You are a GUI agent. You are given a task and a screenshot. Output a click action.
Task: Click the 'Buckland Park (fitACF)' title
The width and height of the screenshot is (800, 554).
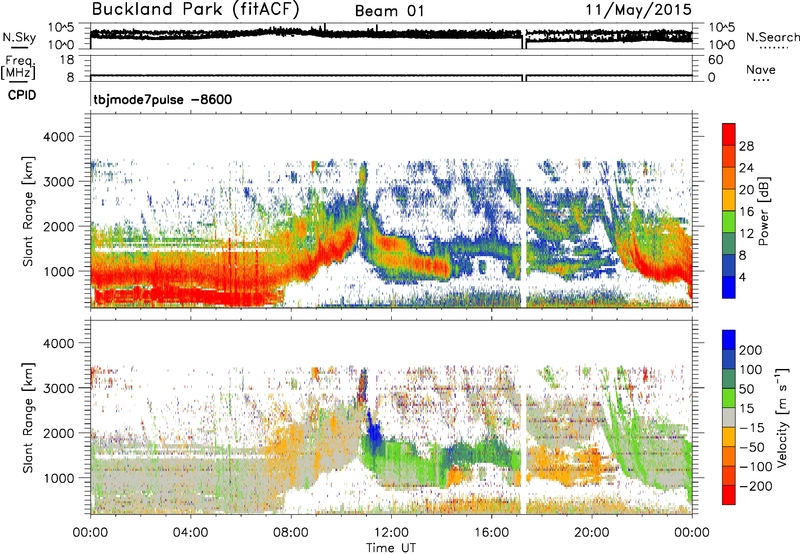[195, 9]
